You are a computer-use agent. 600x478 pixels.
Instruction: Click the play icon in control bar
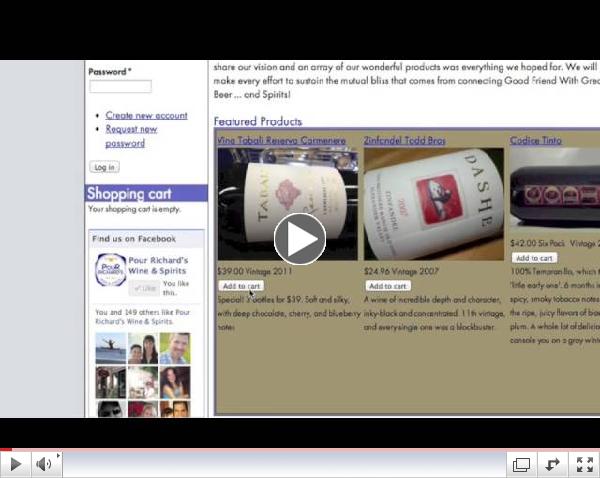pos(16,464)
